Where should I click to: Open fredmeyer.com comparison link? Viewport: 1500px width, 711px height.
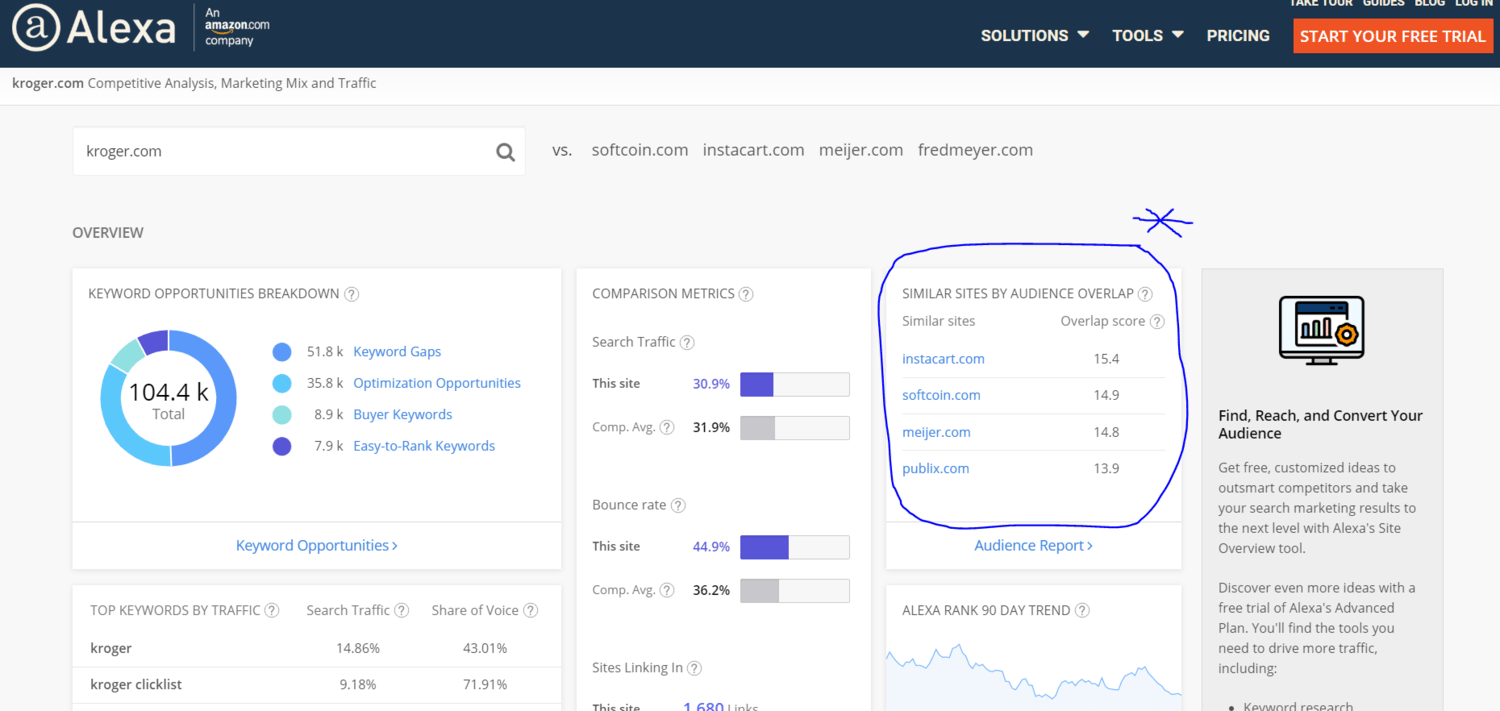[975, 150]
